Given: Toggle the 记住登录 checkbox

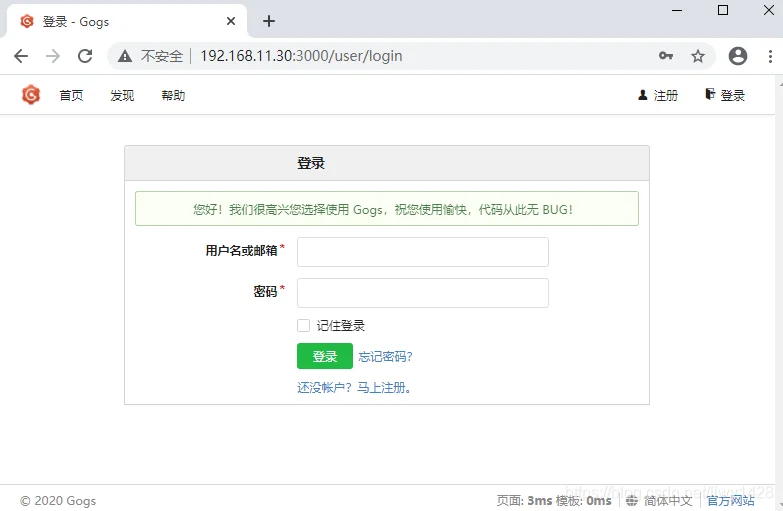Looking at the screenshot, I should click(x=304, y=326).
